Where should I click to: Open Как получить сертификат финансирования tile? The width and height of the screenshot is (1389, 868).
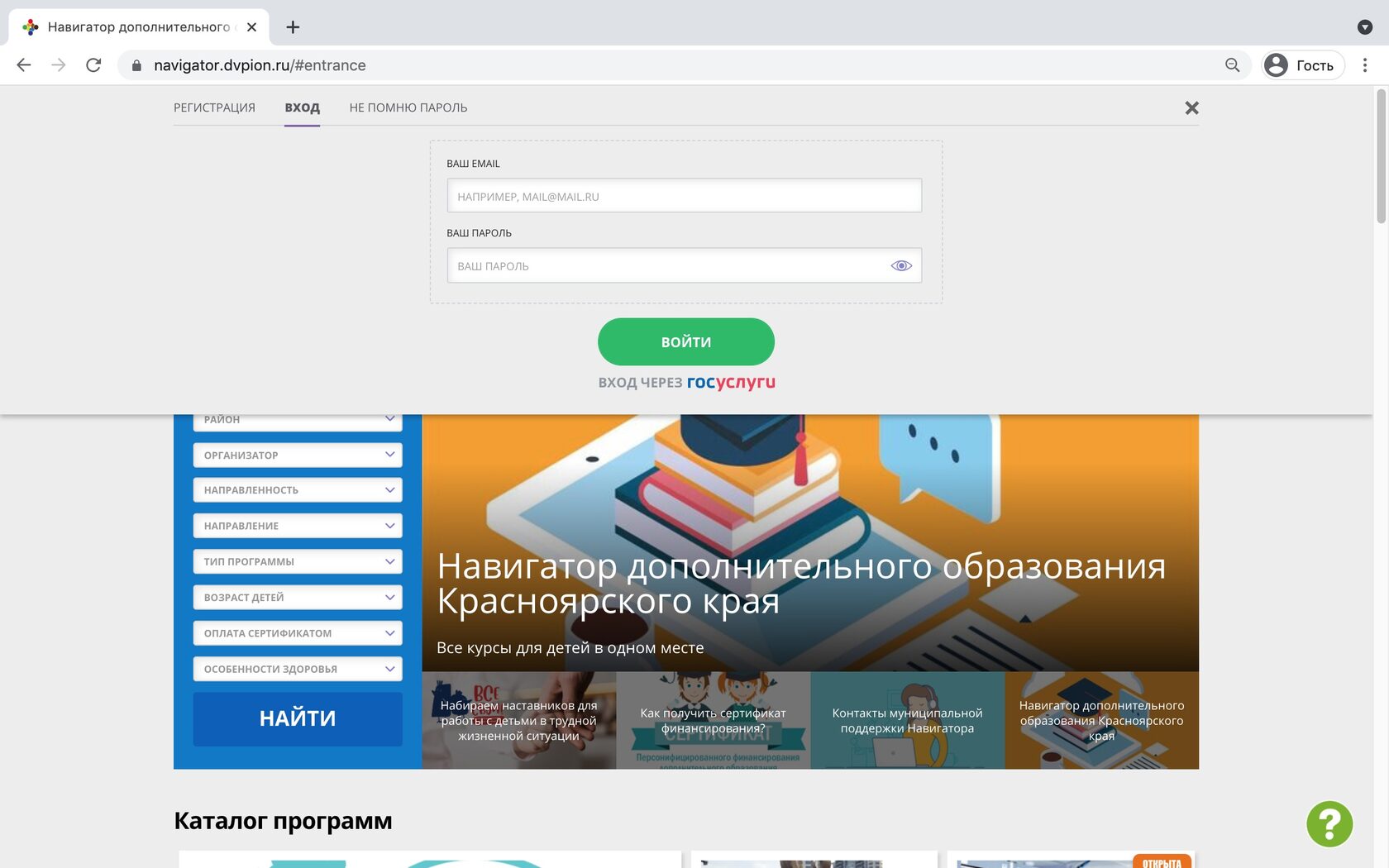(x=714, y=720)
